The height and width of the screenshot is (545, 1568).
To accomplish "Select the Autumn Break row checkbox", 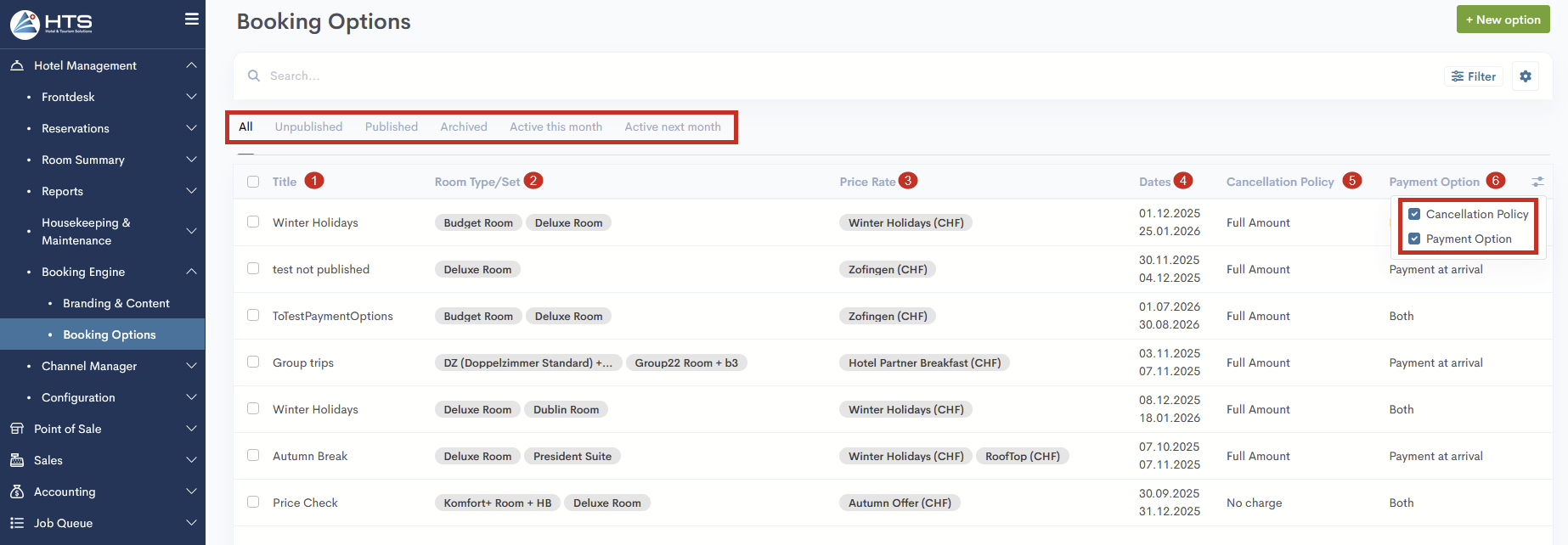I will (x=253, y=455).
